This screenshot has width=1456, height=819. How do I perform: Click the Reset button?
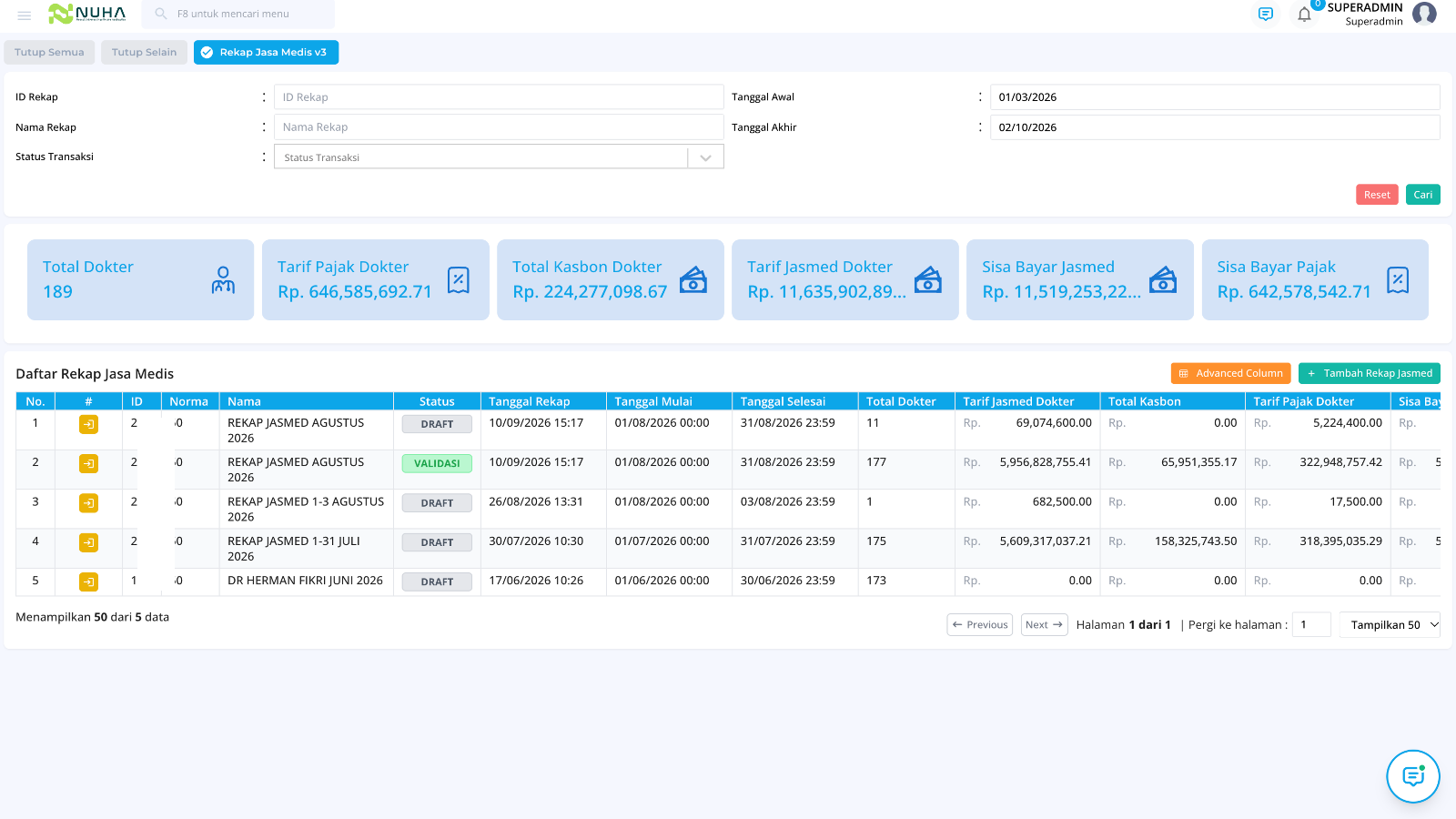tap(1377, 195)
